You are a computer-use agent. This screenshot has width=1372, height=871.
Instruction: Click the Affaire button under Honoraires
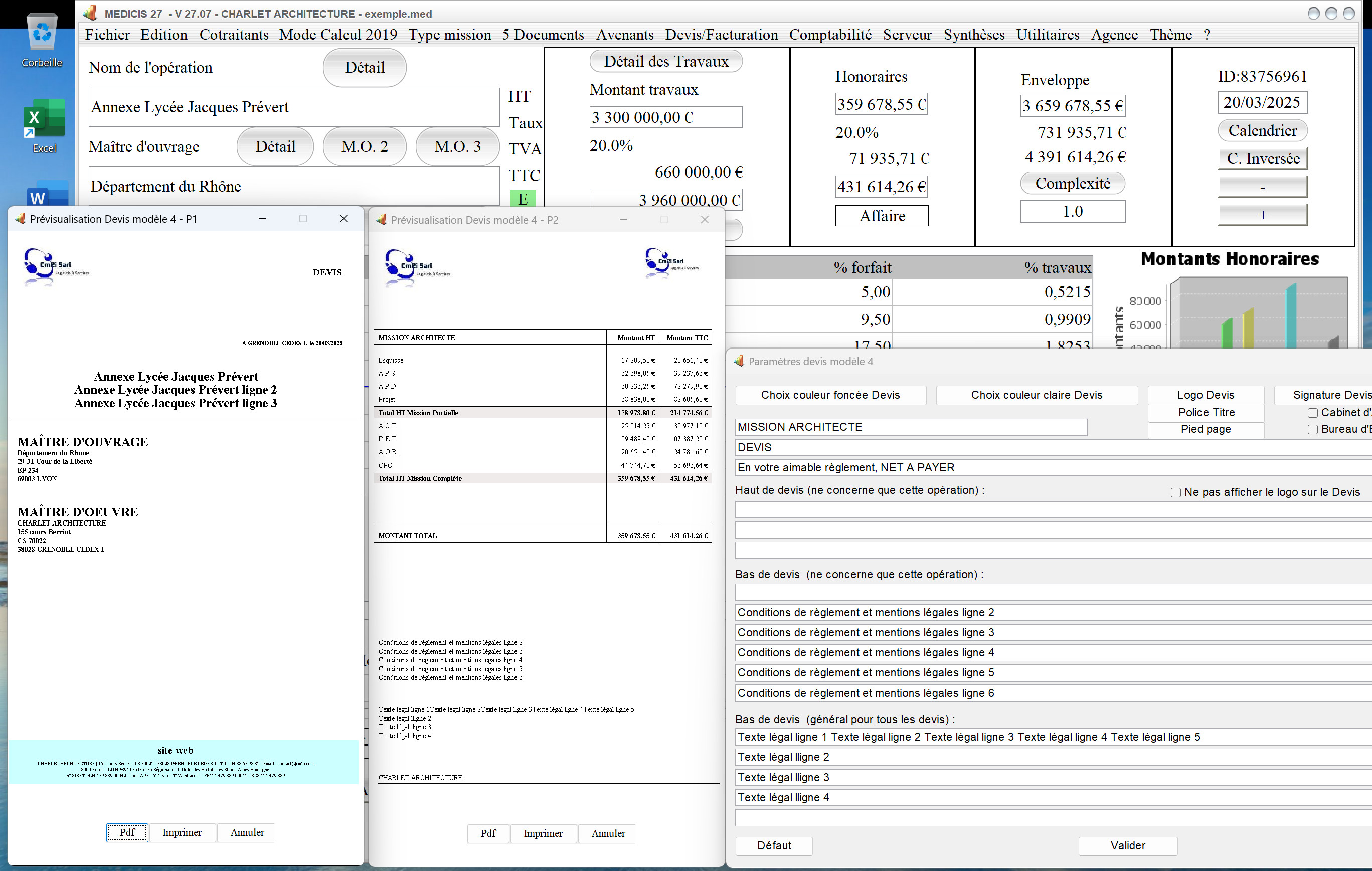tap(882, 216)
